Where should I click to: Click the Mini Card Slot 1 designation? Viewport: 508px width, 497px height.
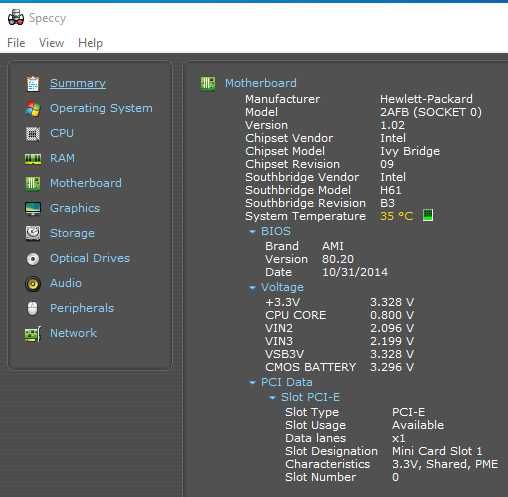(x=437, y=451)
